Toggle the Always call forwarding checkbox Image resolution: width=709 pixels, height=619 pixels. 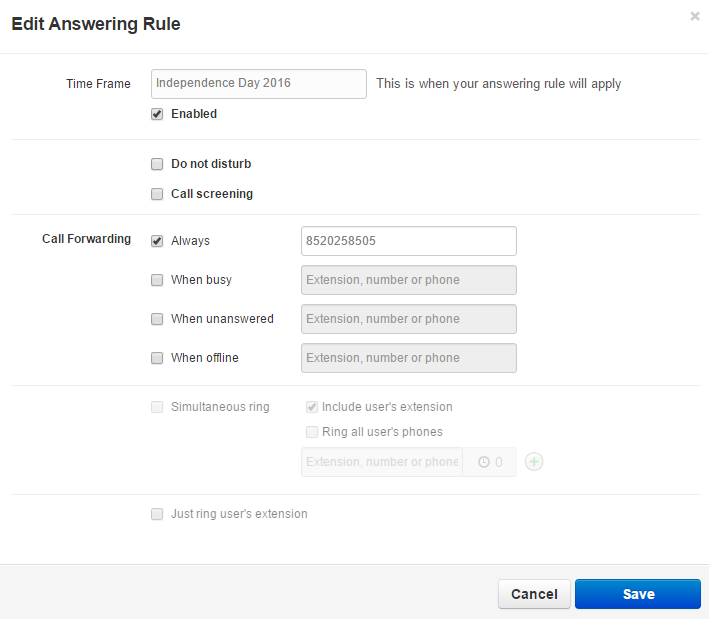point(157,241)
